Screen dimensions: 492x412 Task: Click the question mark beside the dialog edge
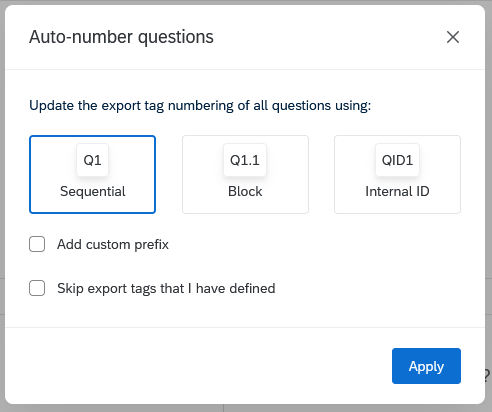tap(488, 375)
